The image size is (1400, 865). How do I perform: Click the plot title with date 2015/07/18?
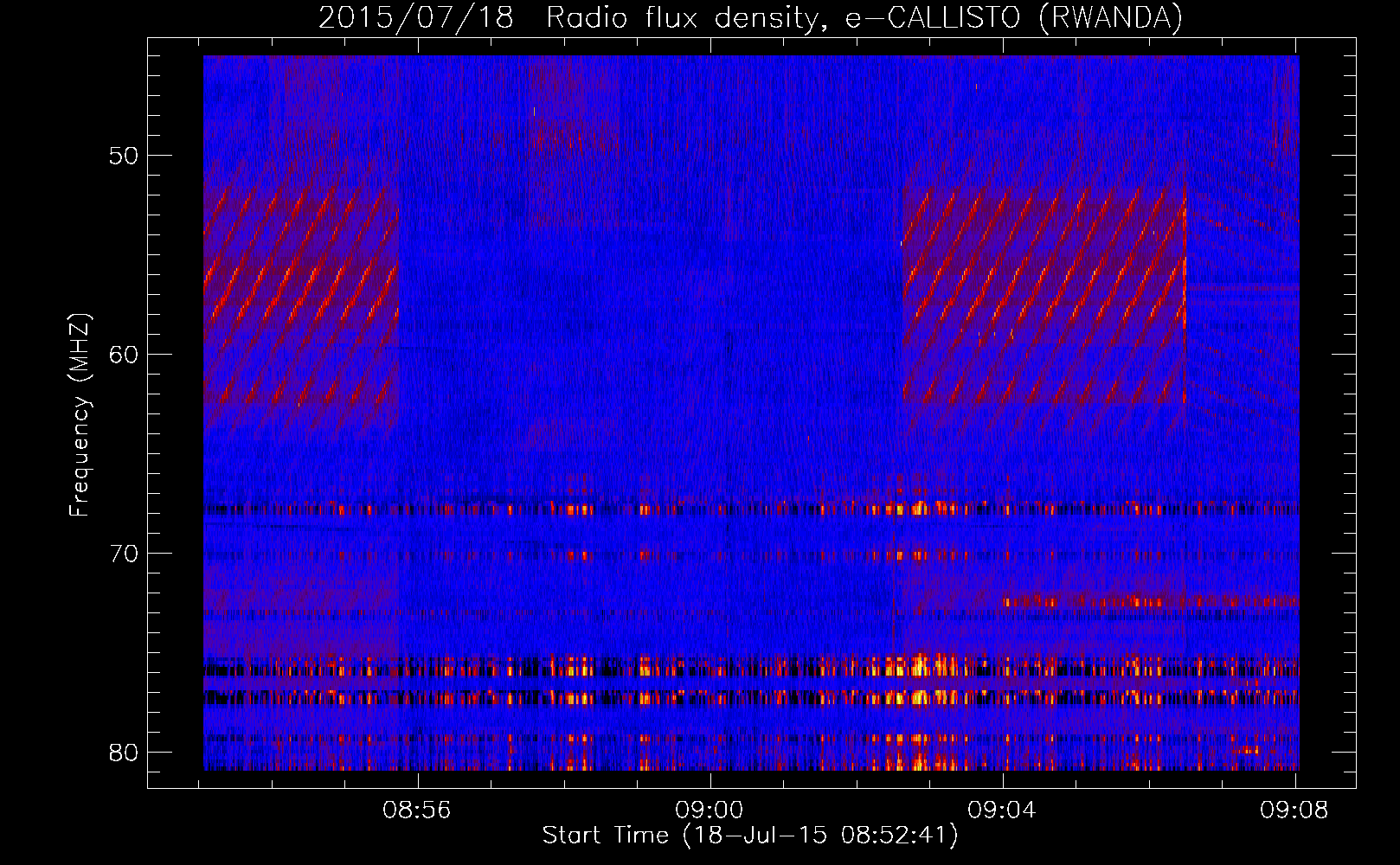tap(750, 17)
